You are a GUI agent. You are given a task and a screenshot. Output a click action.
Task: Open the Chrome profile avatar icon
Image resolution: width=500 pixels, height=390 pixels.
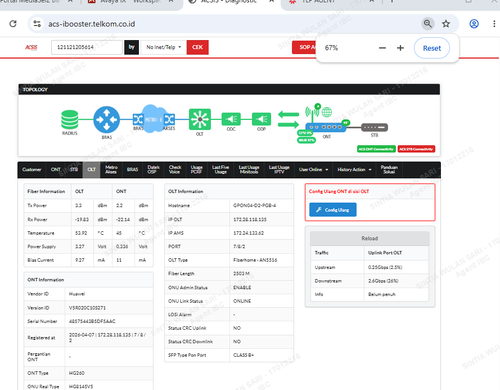[x=474, y=24]
